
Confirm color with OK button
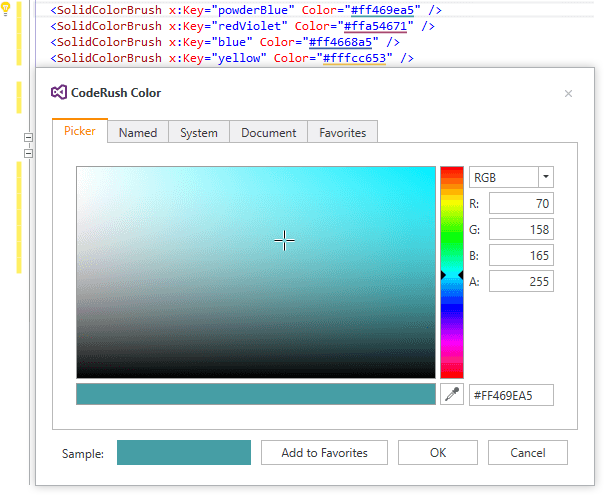click(x=437, y=453)
